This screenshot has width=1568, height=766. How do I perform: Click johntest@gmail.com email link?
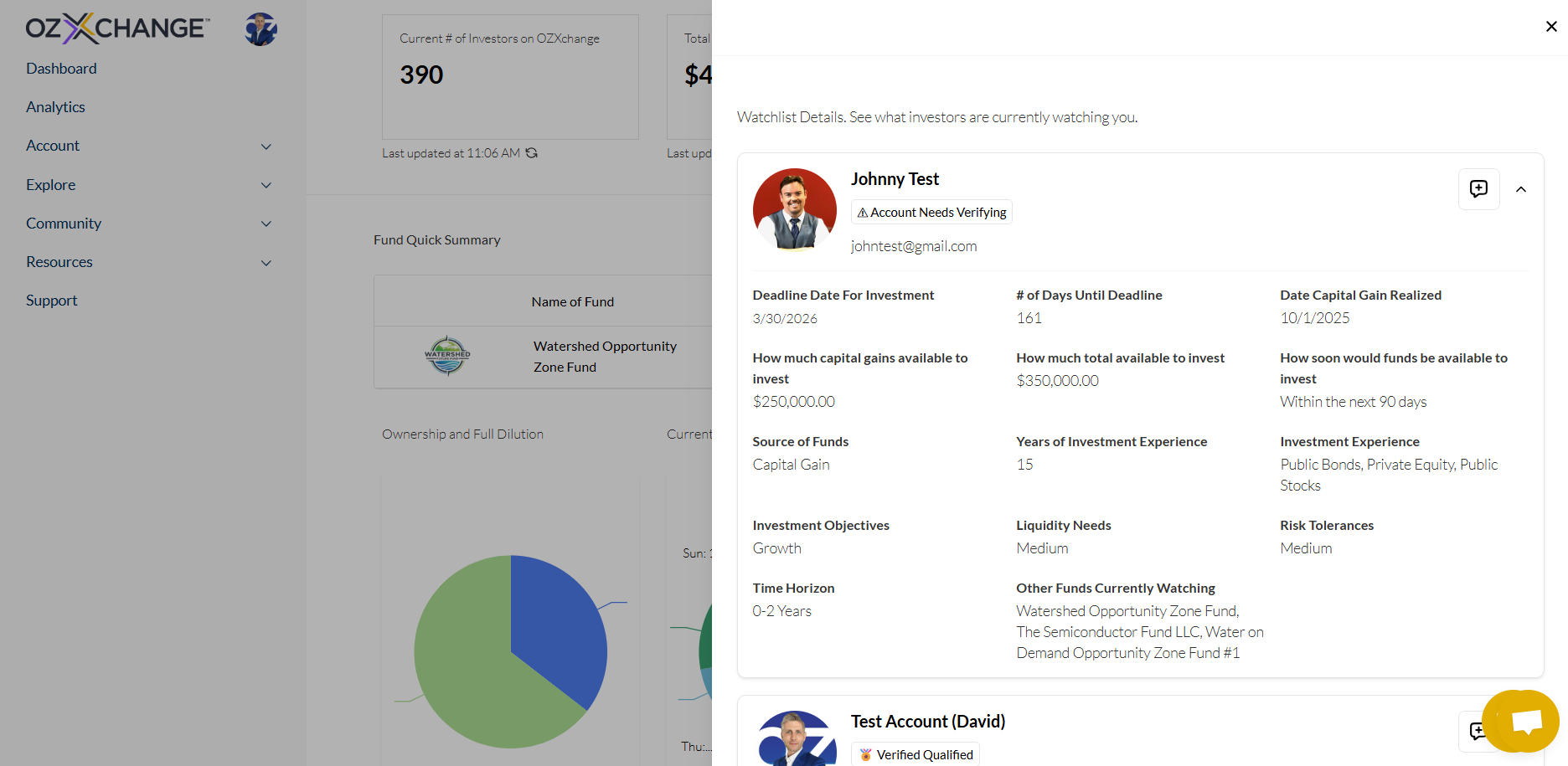coord(914,246)
